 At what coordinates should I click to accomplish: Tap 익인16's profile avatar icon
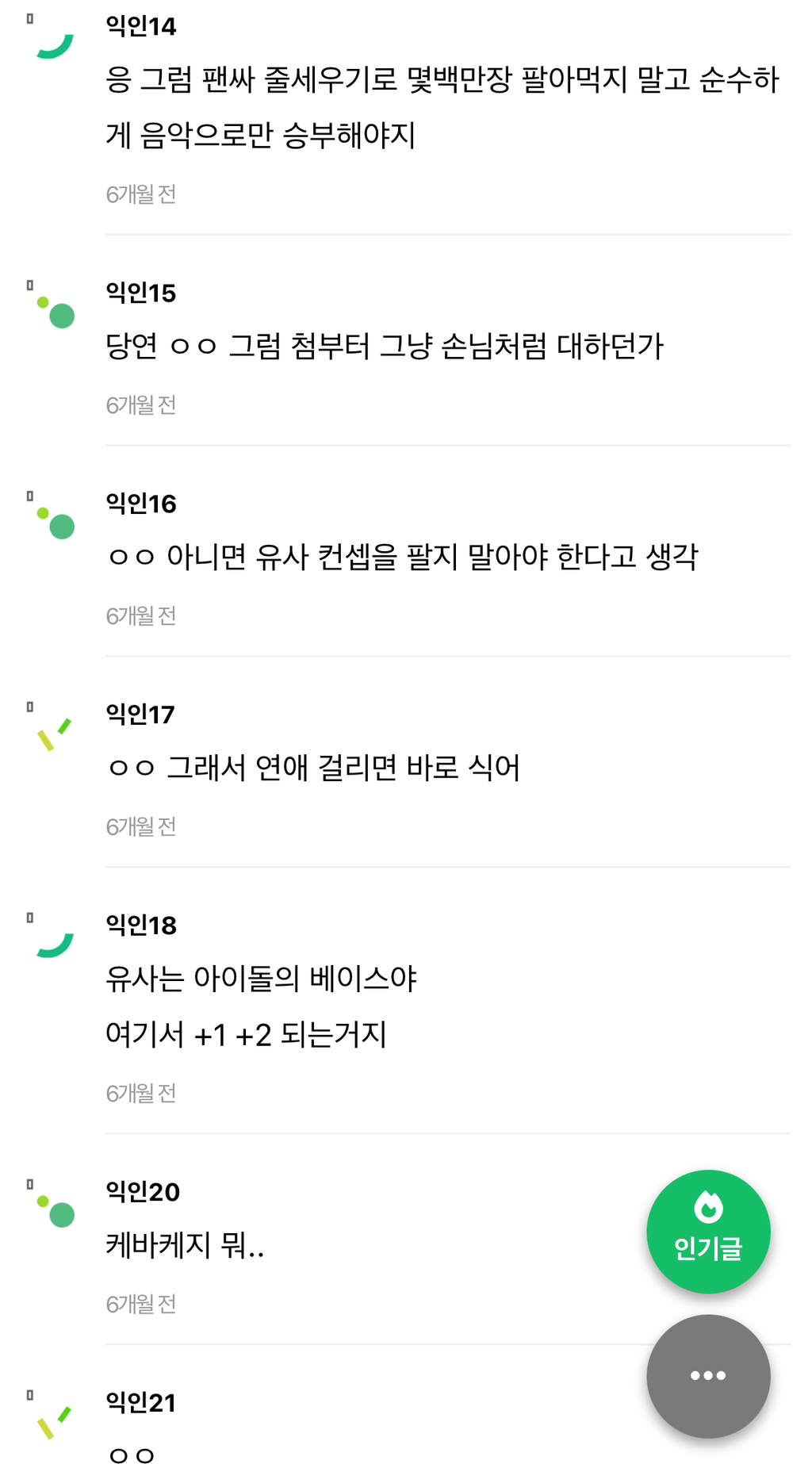(56, 523)
